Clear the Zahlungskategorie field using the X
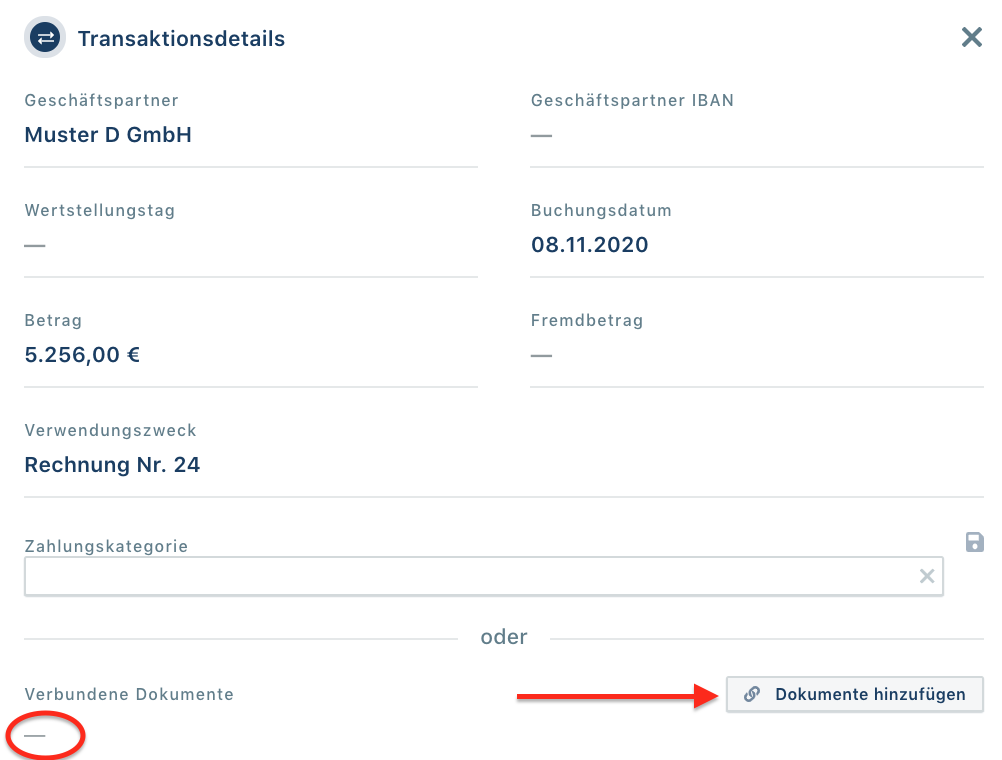The height and width of the screenshot is (760, 1002). [926, 575]
